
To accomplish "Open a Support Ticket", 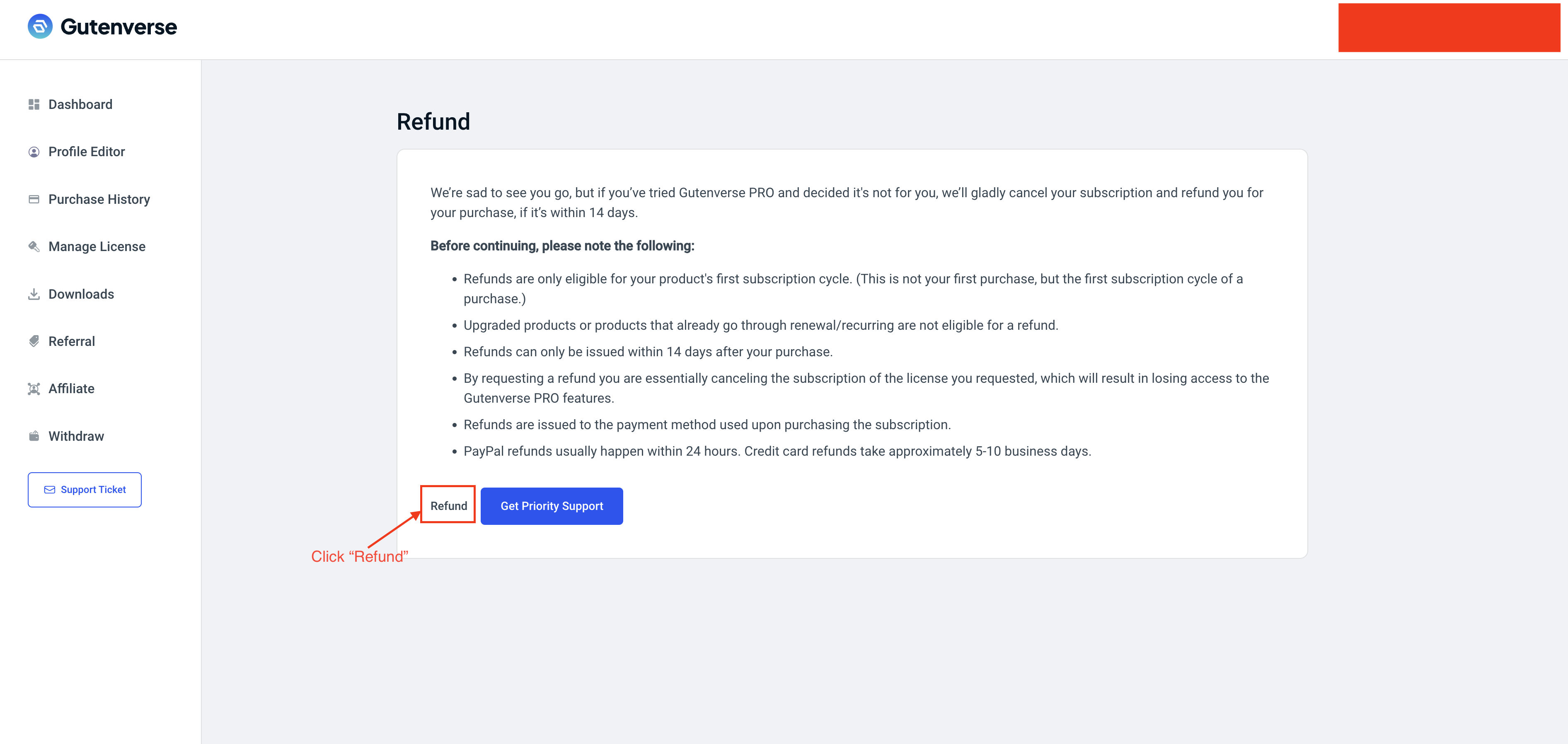I will coord(85,490).
